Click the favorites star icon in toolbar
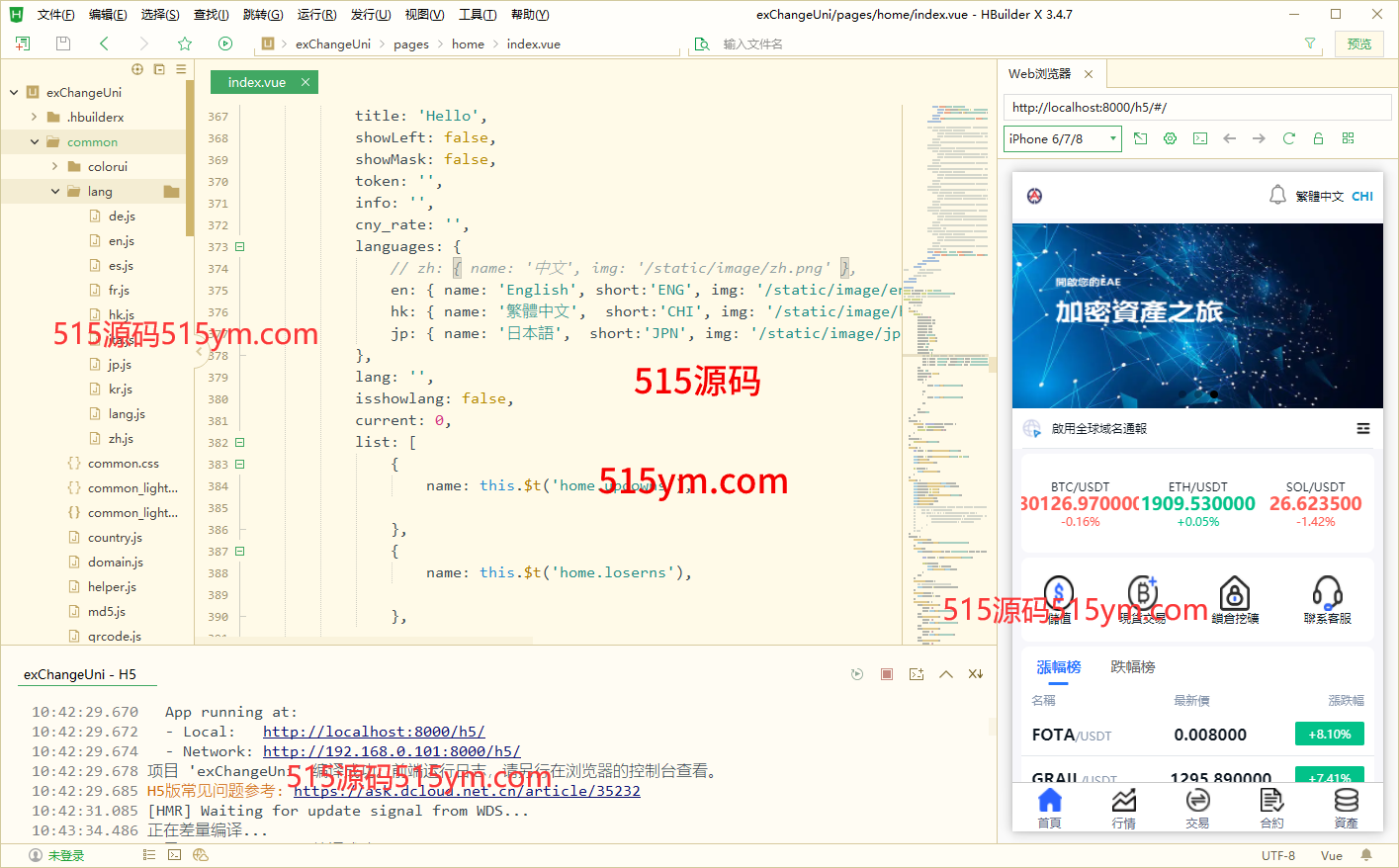The width and height of the screenshot is (1399, 868). (x=184, y=43)
